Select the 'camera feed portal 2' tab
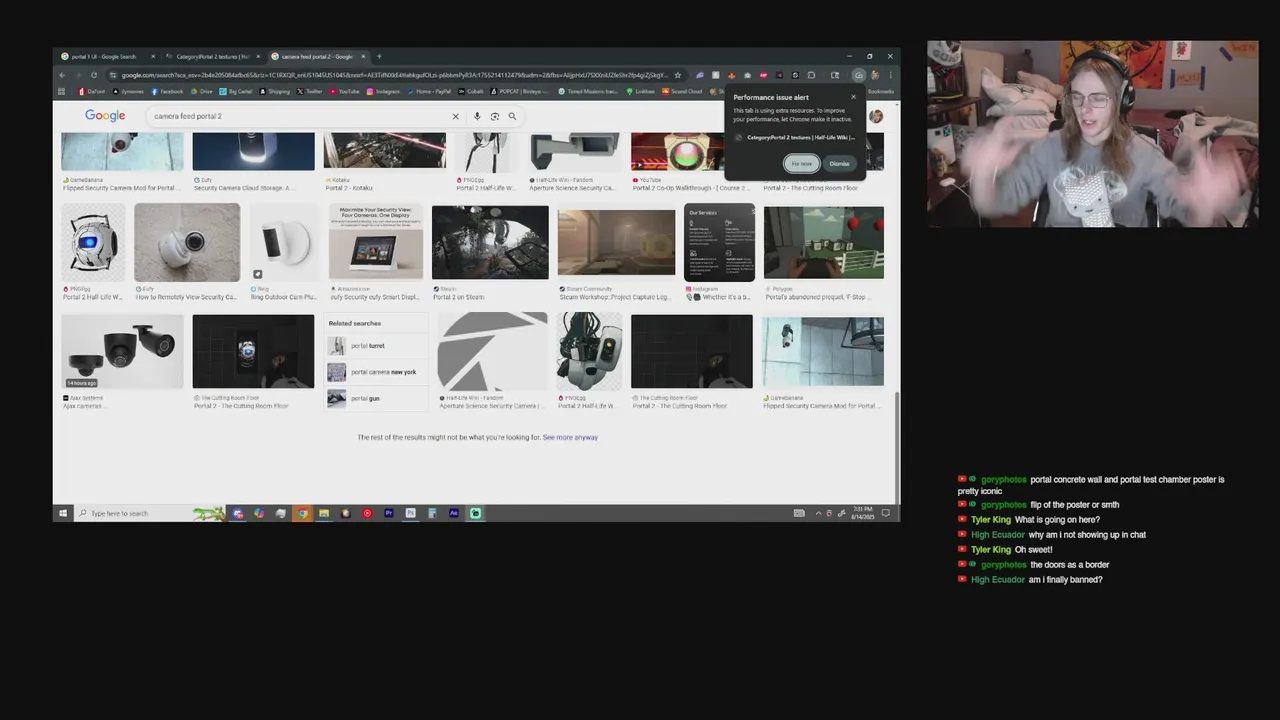This screenshot has width=1280, height=720. coord(318,56)
